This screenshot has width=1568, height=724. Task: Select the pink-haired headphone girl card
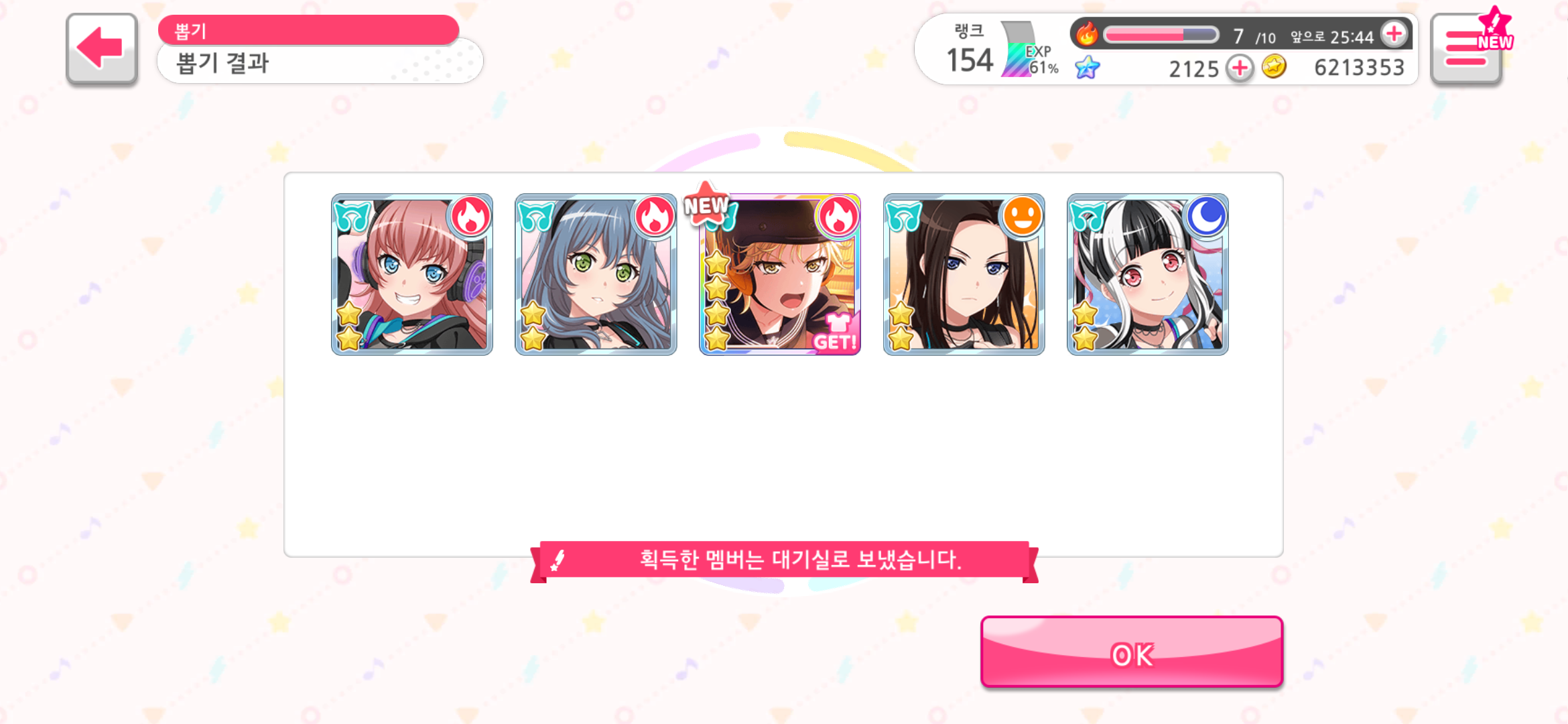(412, 274)
